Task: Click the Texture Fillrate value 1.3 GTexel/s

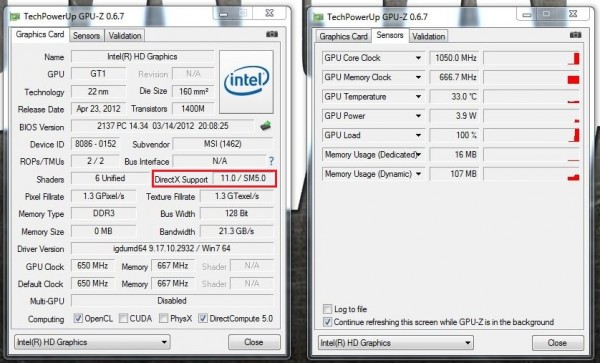Action: tap(237, 196)
